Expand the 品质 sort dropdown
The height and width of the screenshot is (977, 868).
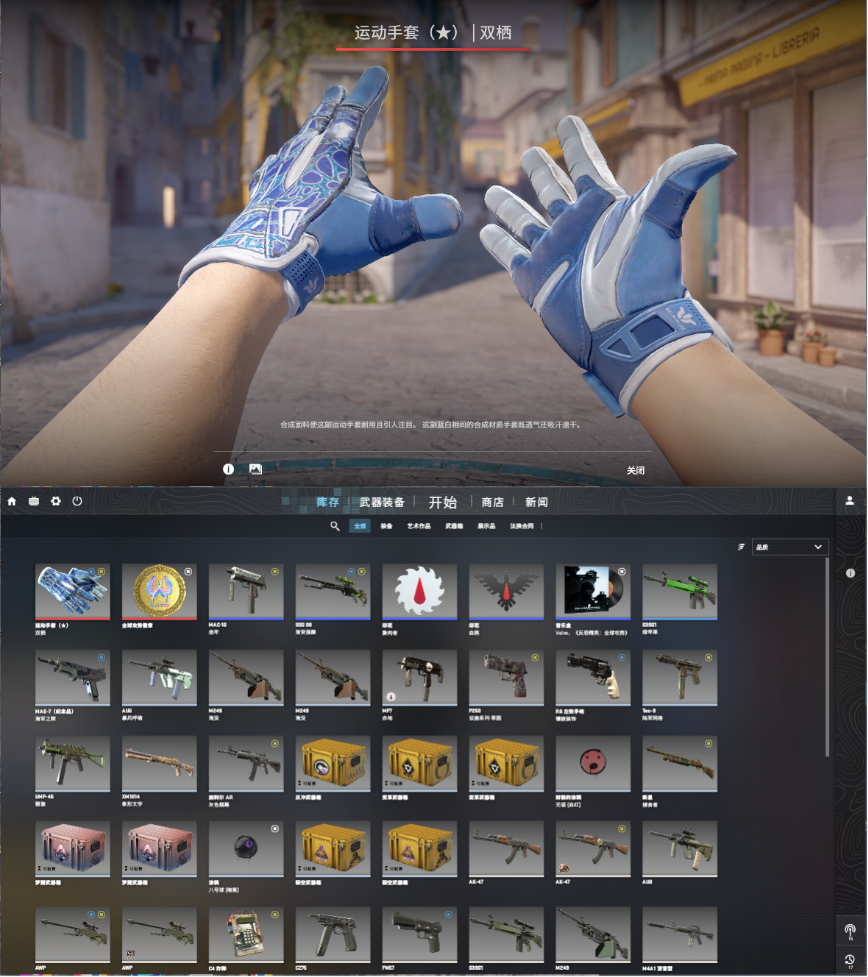790,547
